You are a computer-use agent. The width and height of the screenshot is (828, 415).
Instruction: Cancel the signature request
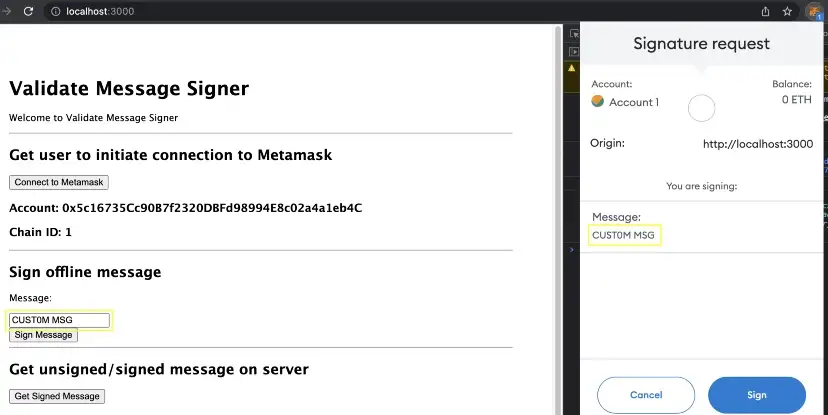coord(645,395)
